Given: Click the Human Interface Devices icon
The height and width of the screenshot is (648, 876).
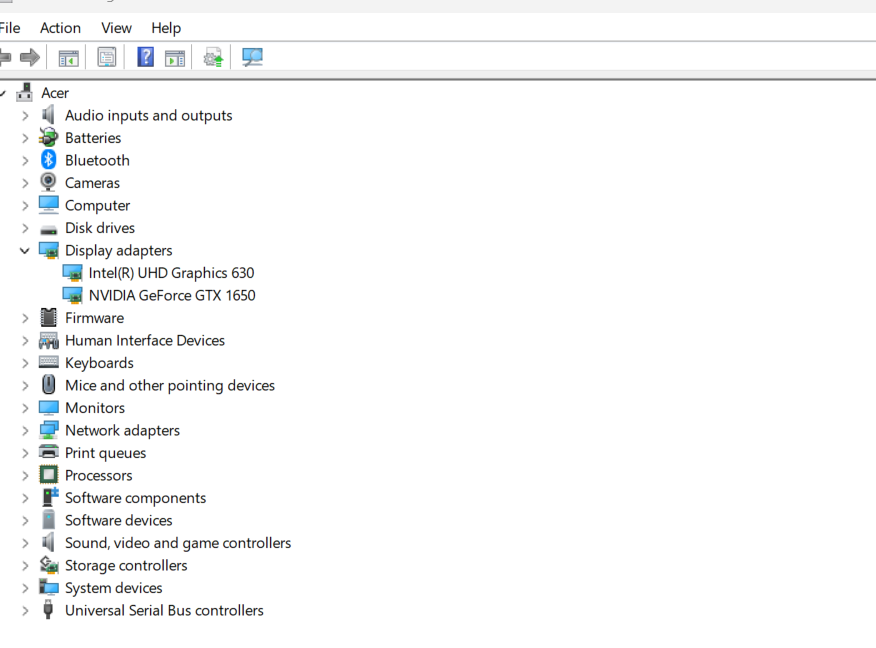Looking at the screenshot, I should click(x=49, y=340).
